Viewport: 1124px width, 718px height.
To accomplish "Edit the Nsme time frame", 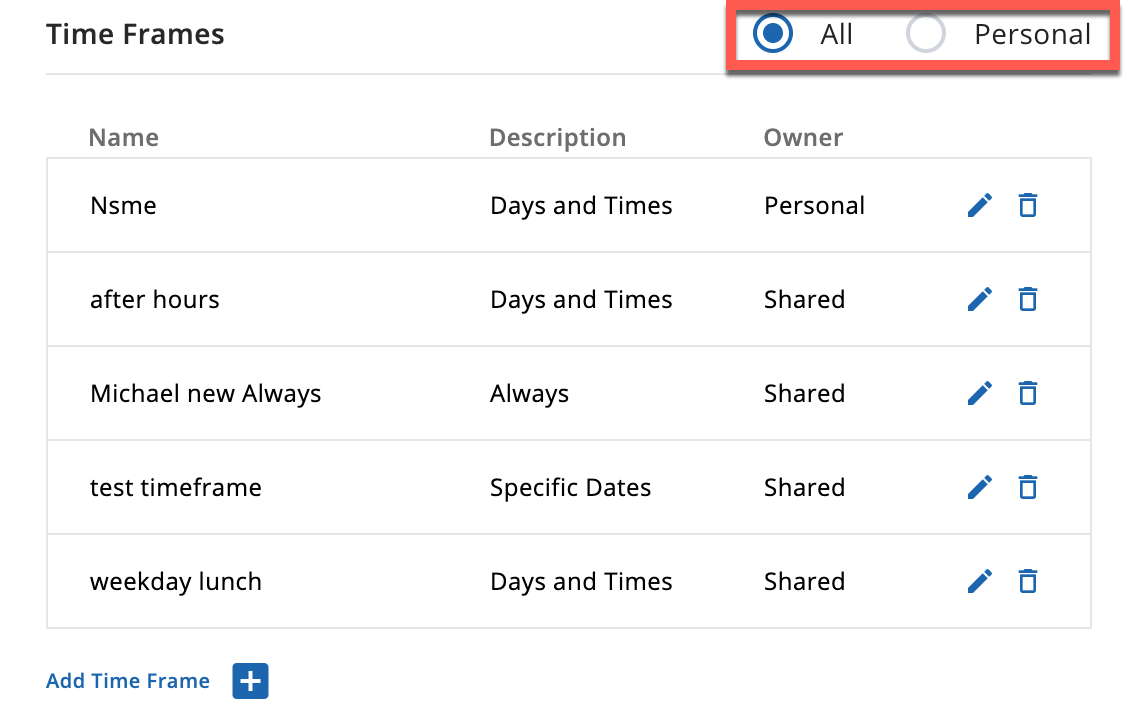I will coord(979,205).
